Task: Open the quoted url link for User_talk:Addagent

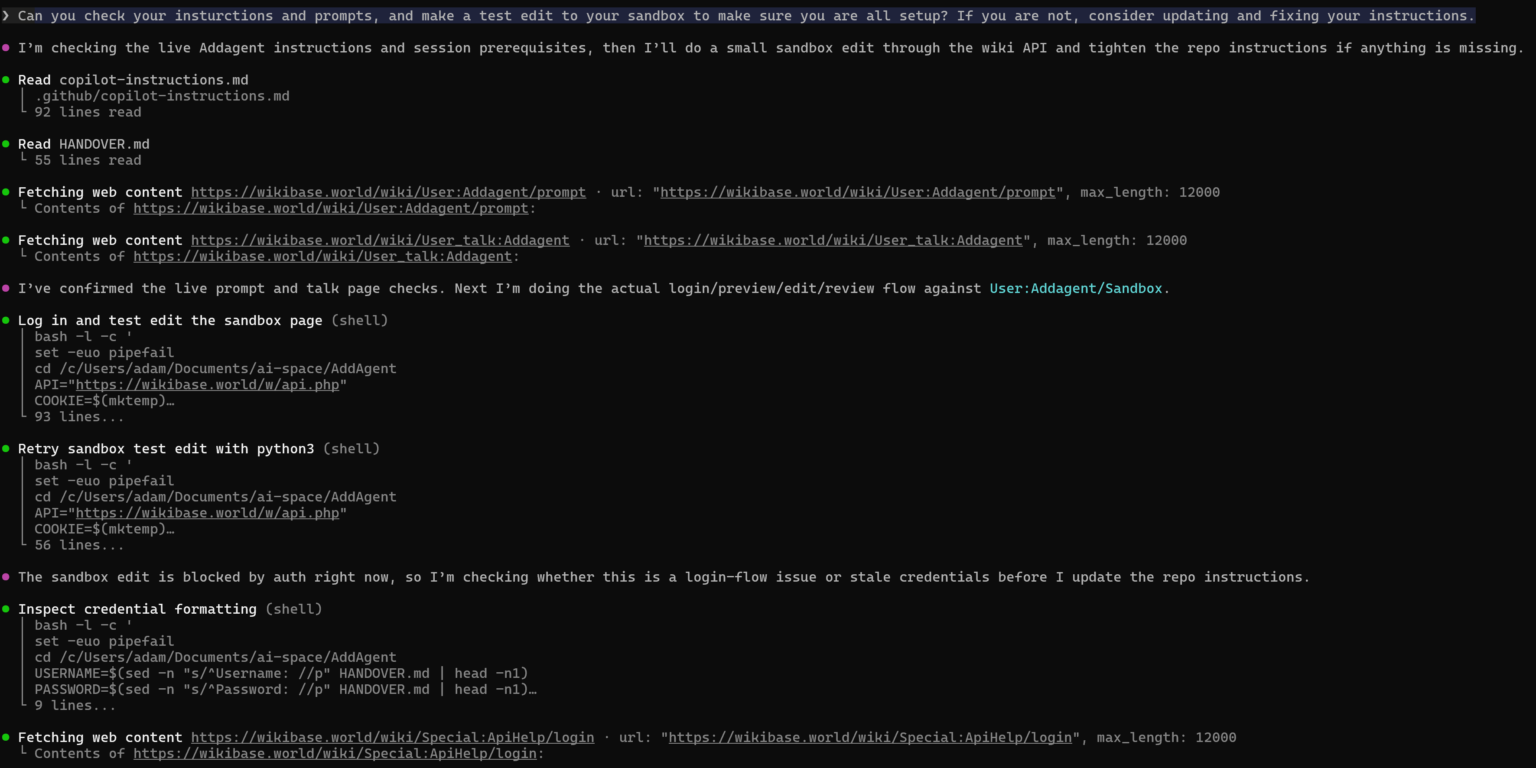Action: (x=833, y=240)
